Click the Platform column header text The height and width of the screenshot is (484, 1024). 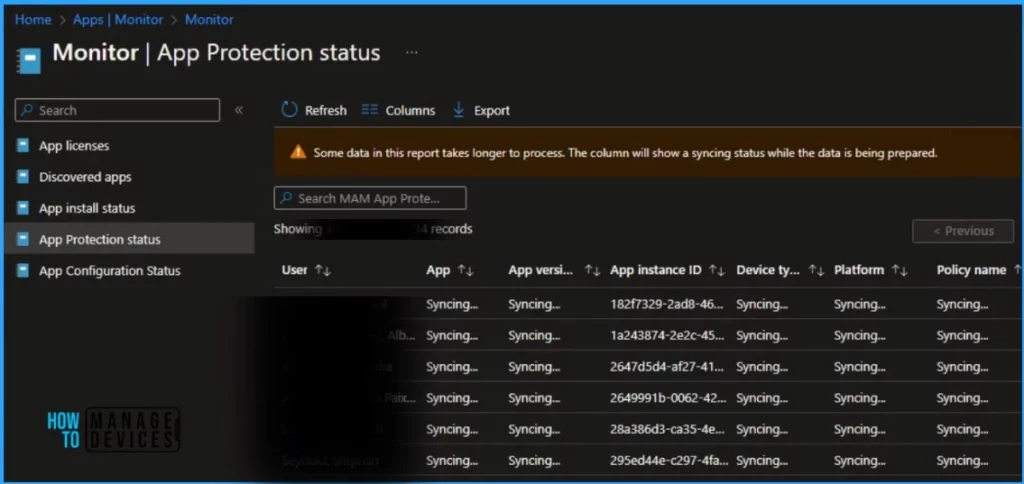(x=859, y=270)
